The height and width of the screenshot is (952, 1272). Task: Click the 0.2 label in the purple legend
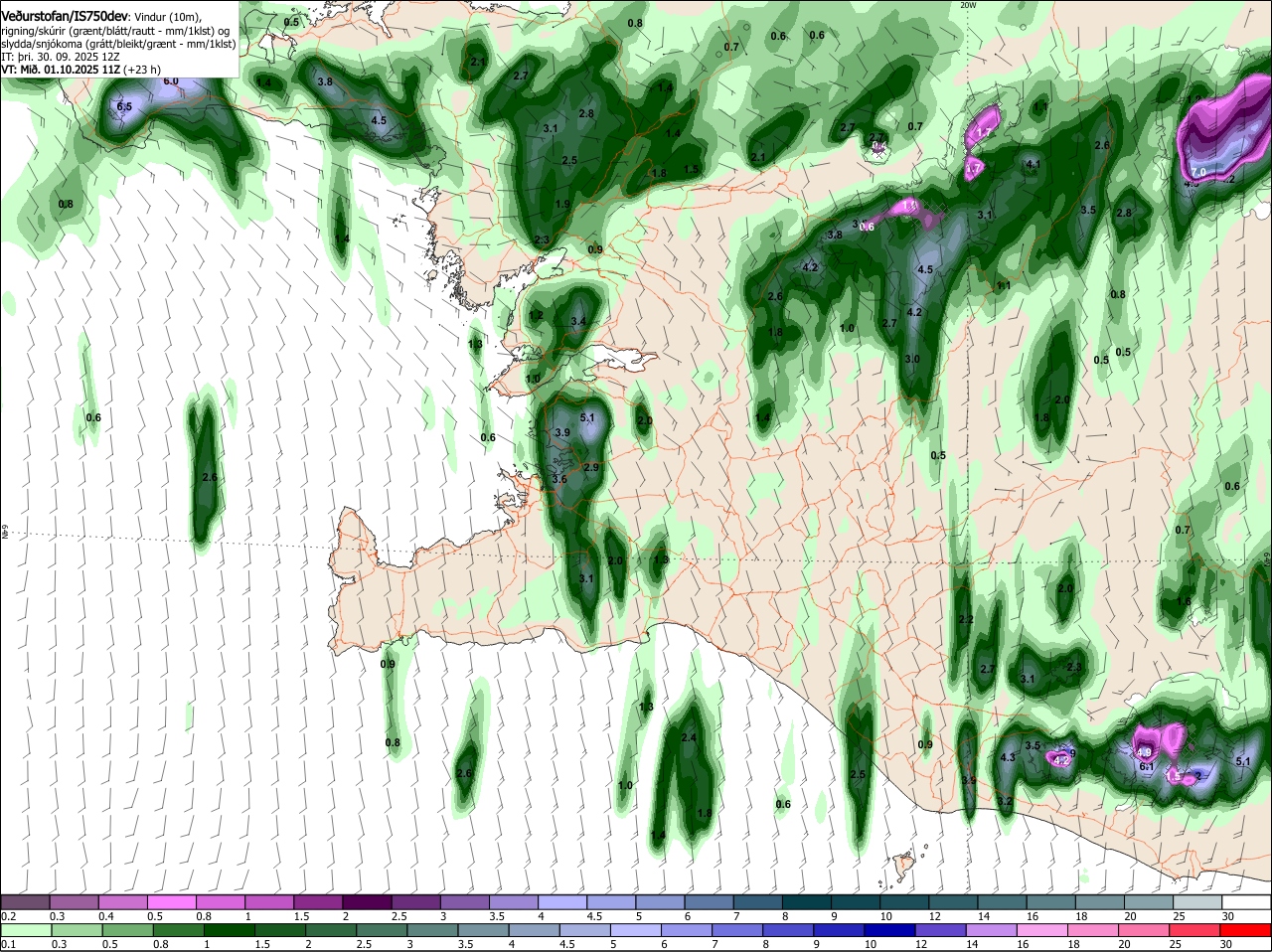[x=8, y=916]
